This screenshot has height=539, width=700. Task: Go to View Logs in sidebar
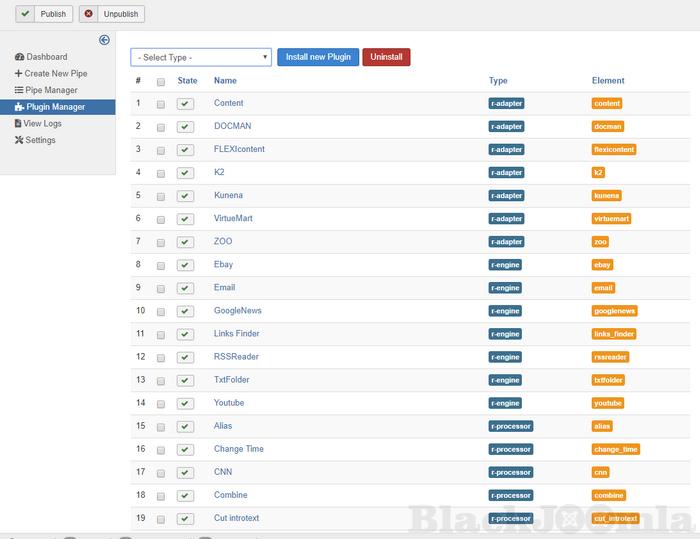click(42, 124)
